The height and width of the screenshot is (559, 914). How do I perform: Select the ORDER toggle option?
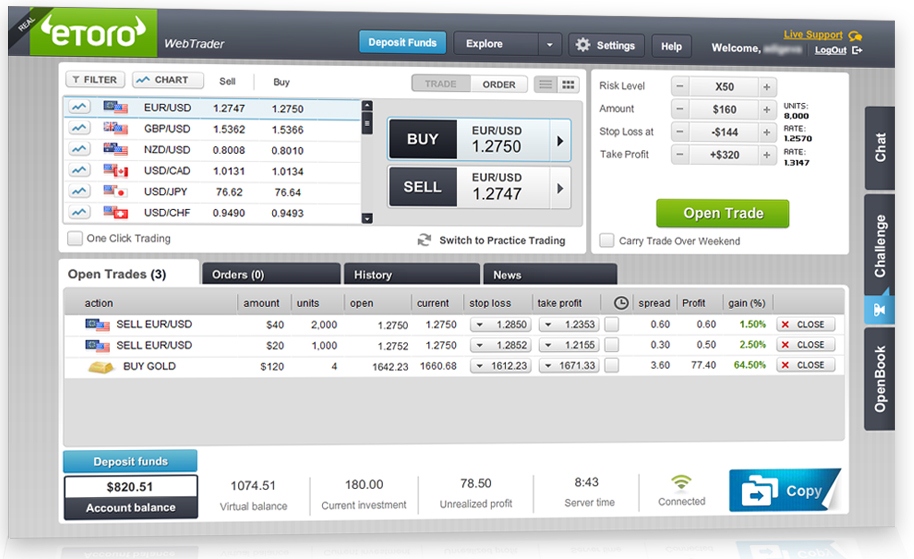[x=499, y=85]
